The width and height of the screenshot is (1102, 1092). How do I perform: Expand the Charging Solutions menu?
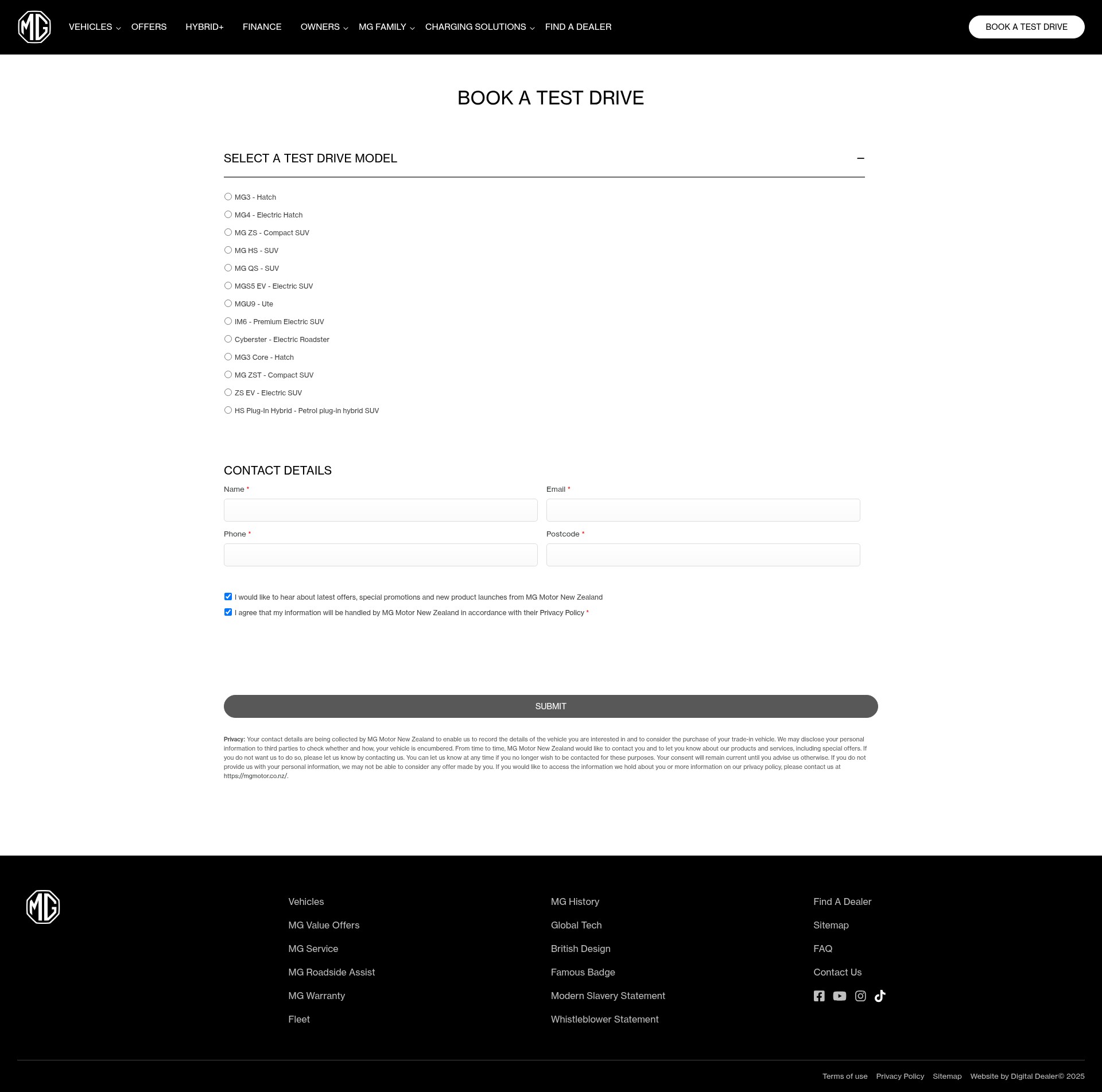coord(480,27)
